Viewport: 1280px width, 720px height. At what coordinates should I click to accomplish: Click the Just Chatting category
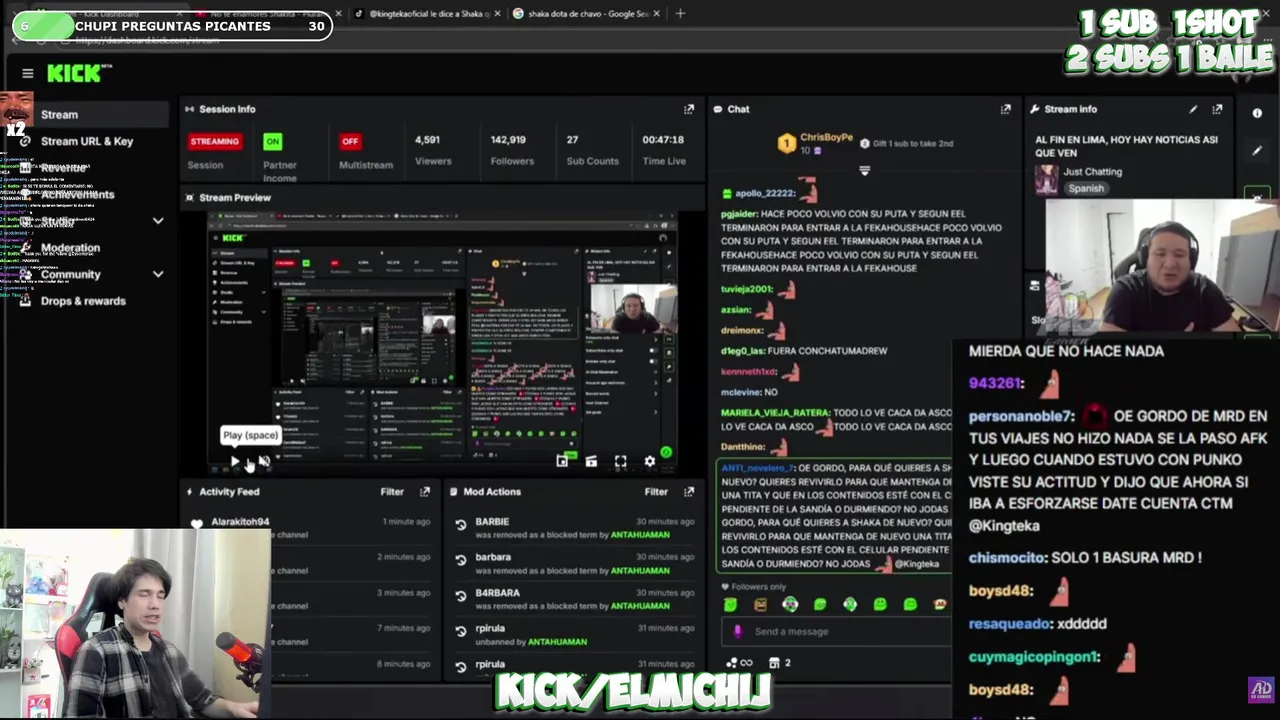click(1092, 172)
